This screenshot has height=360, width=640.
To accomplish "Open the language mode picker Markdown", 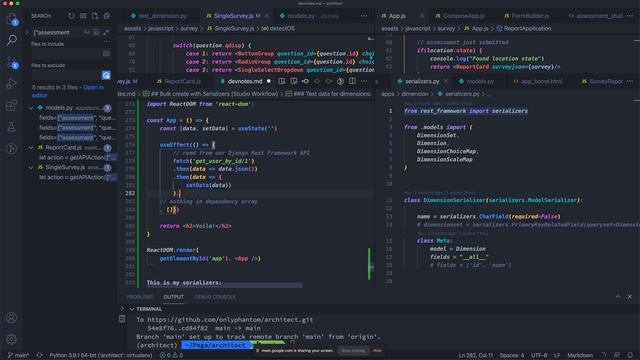I will 580,355.
